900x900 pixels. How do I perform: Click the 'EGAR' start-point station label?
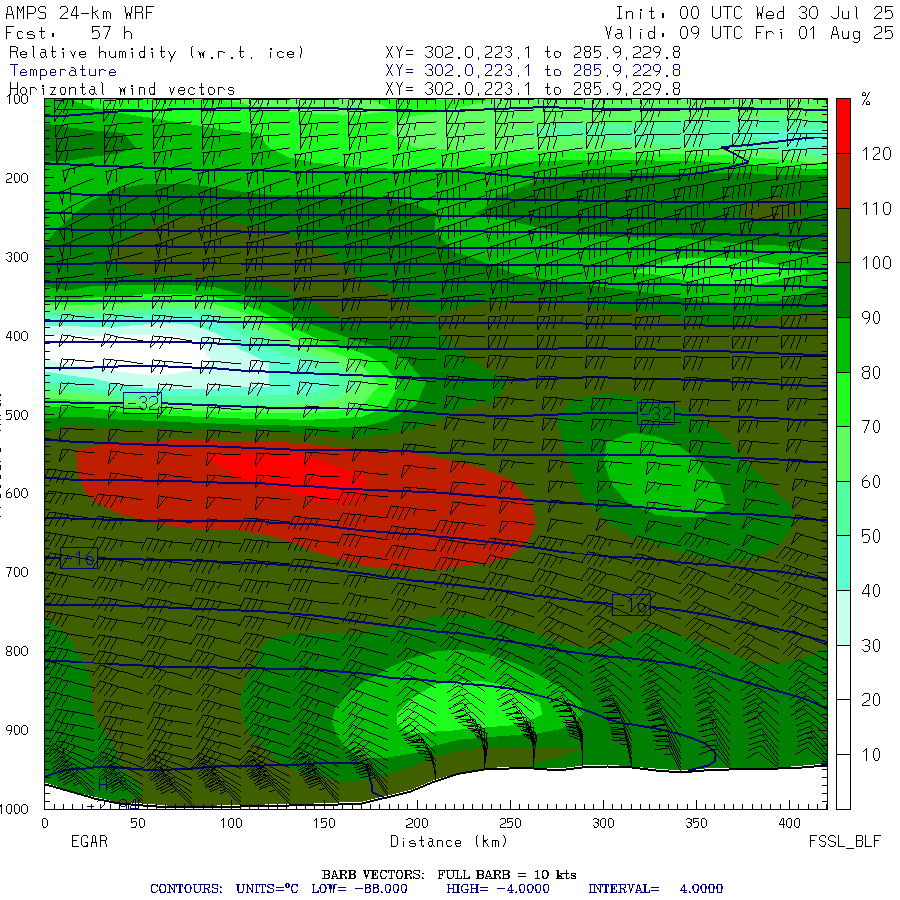pyautogui.click(x=89, y=841)
